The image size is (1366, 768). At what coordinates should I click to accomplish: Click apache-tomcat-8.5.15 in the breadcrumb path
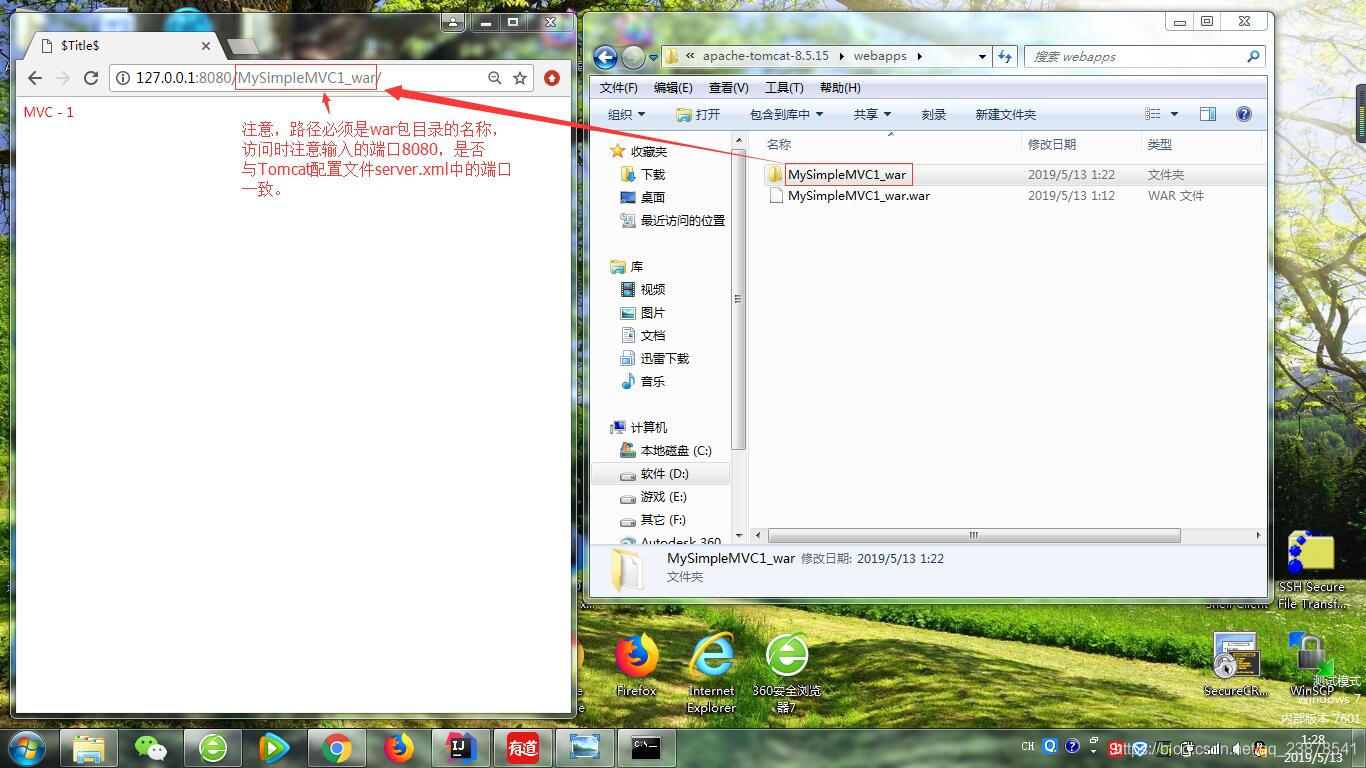pos(765,56)
